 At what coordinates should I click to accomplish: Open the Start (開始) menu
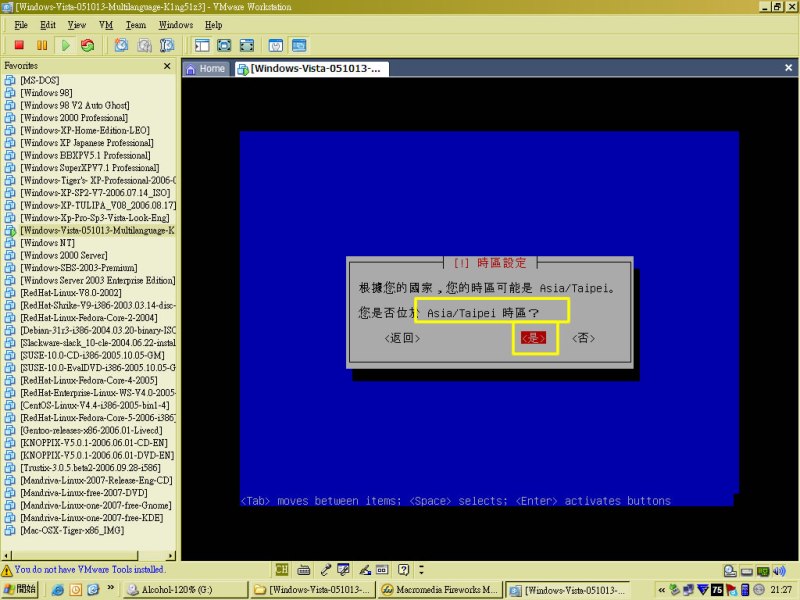tap(20, 589)
